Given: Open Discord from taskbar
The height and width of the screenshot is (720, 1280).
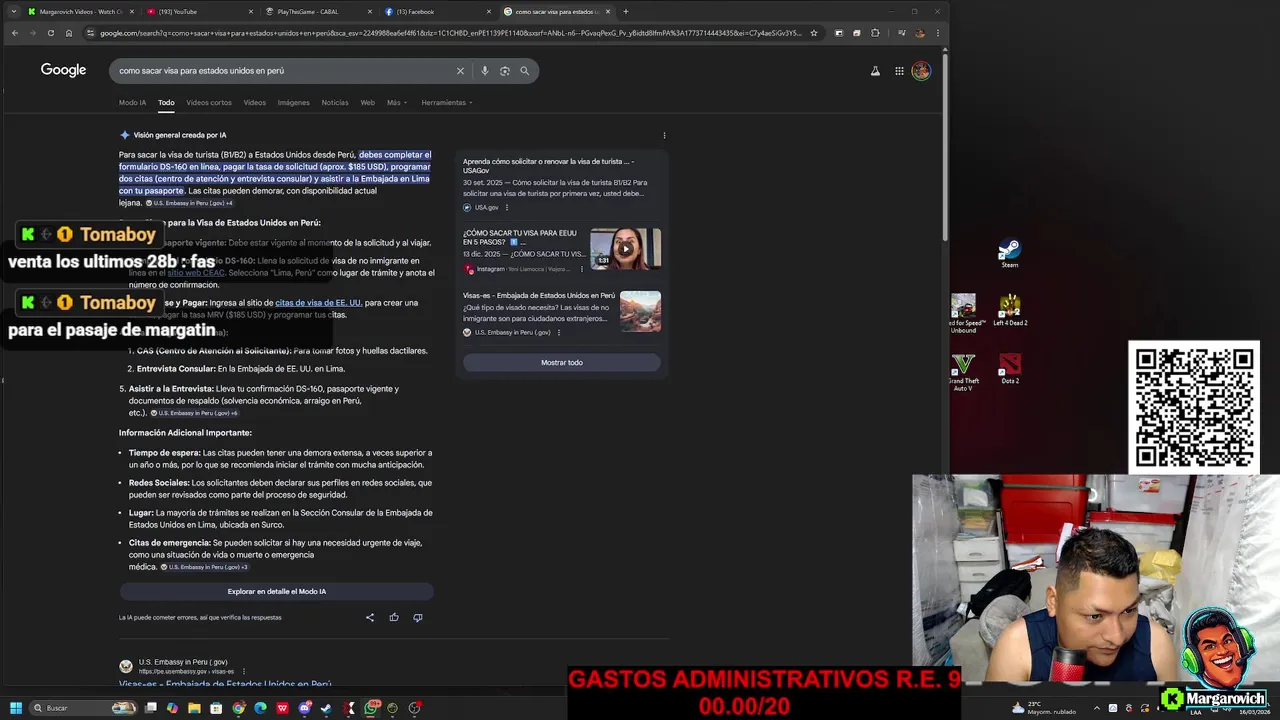Looking at the screenshot, I should pos(305,708).
